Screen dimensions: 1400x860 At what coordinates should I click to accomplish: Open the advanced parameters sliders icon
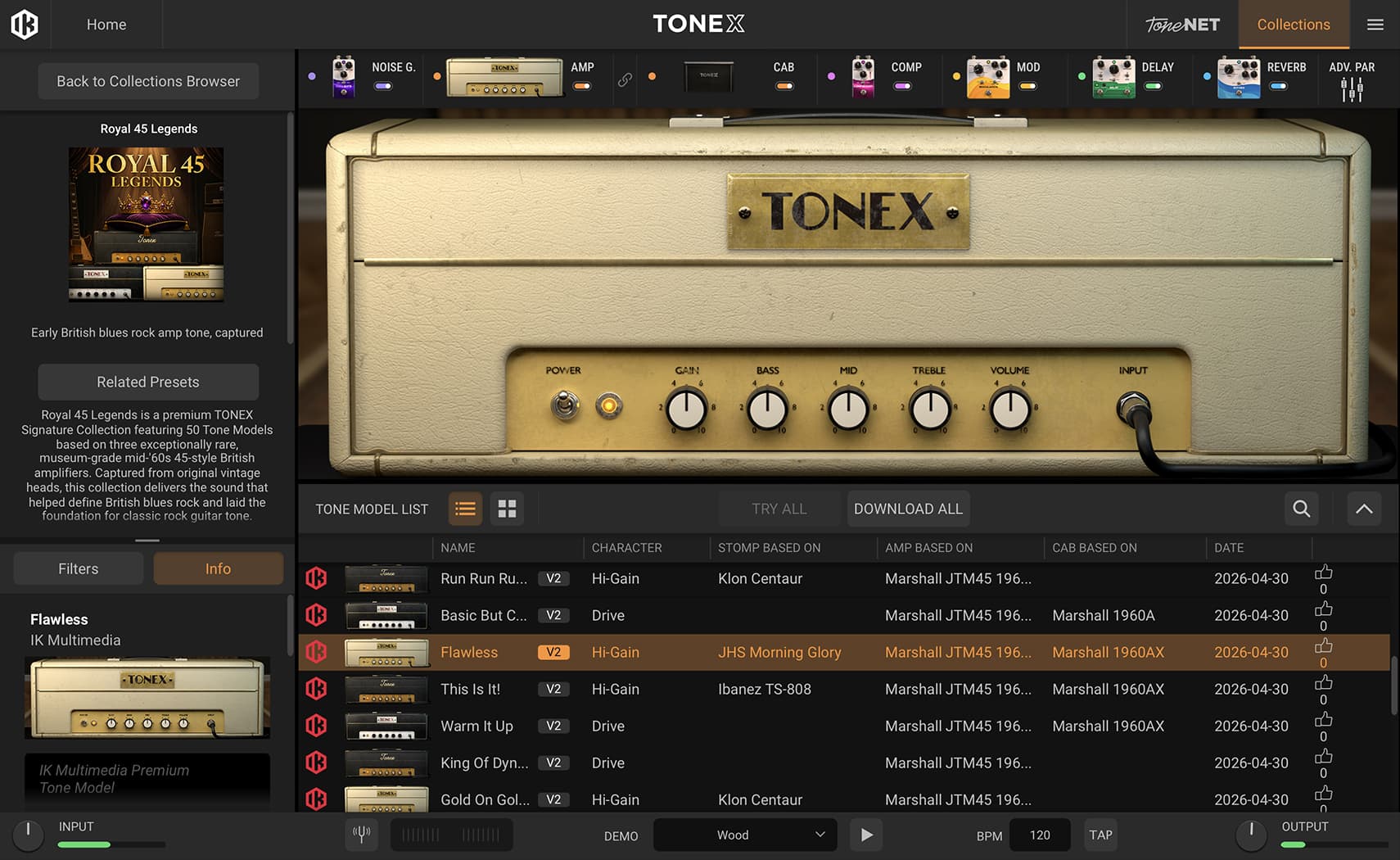[x=1352, y=89]
